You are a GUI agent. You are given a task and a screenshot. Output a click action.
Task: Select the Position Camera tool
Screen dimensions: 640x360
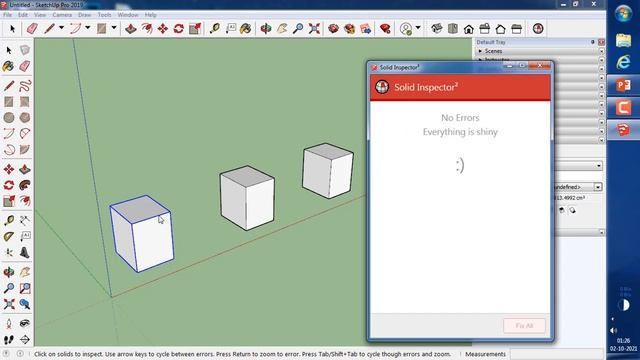pos(9,324)
